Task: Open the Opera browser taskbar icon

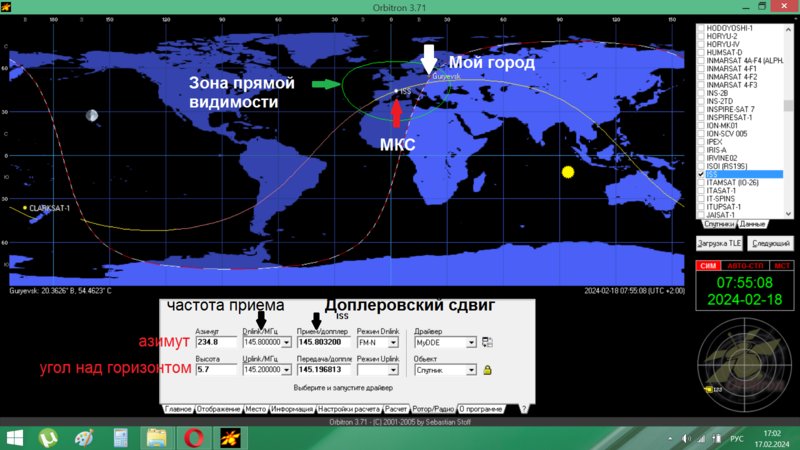Action: [193, 438]
